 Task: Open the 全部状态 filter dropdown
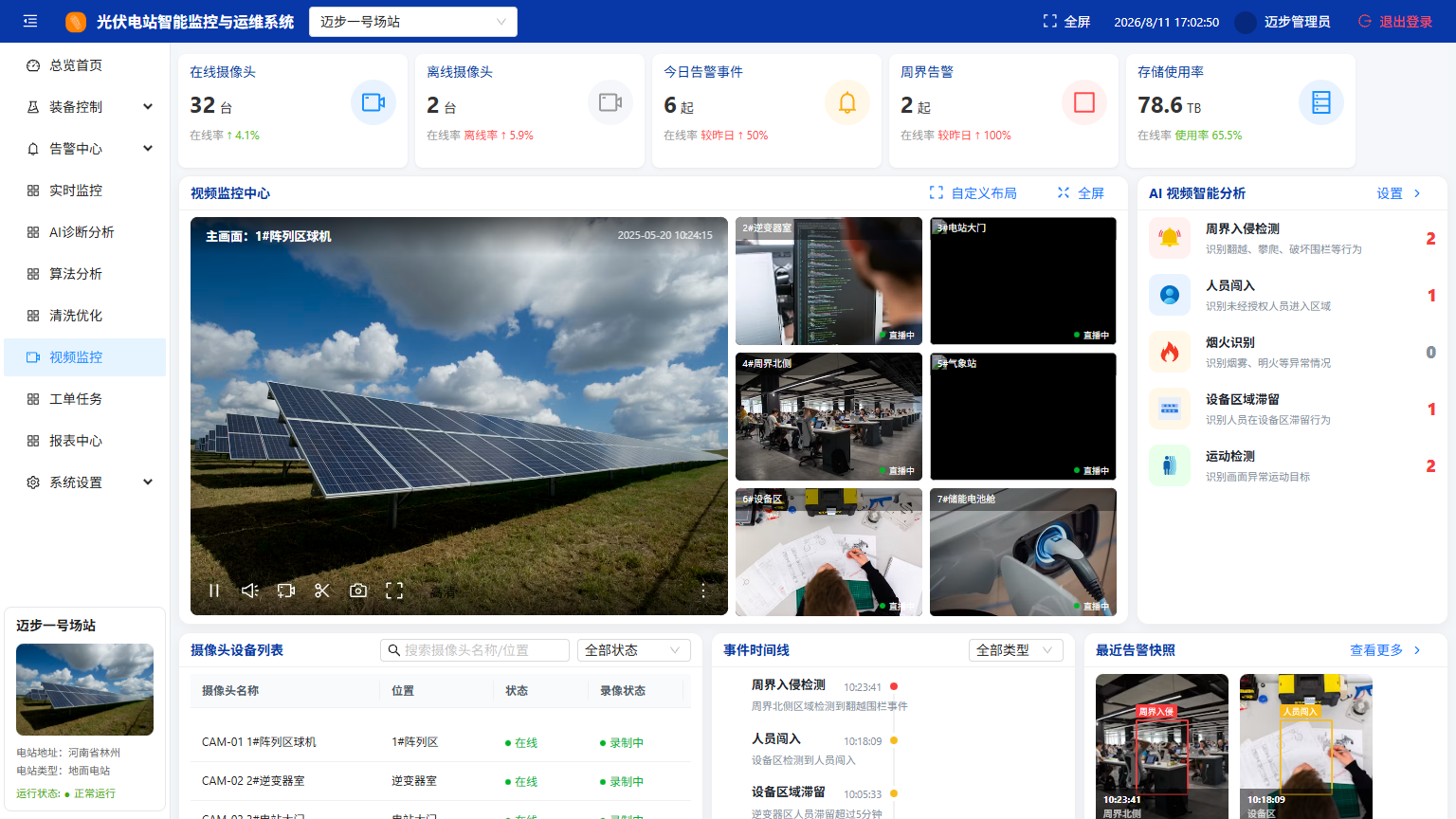pyautogui.click(x=633, y=650)
